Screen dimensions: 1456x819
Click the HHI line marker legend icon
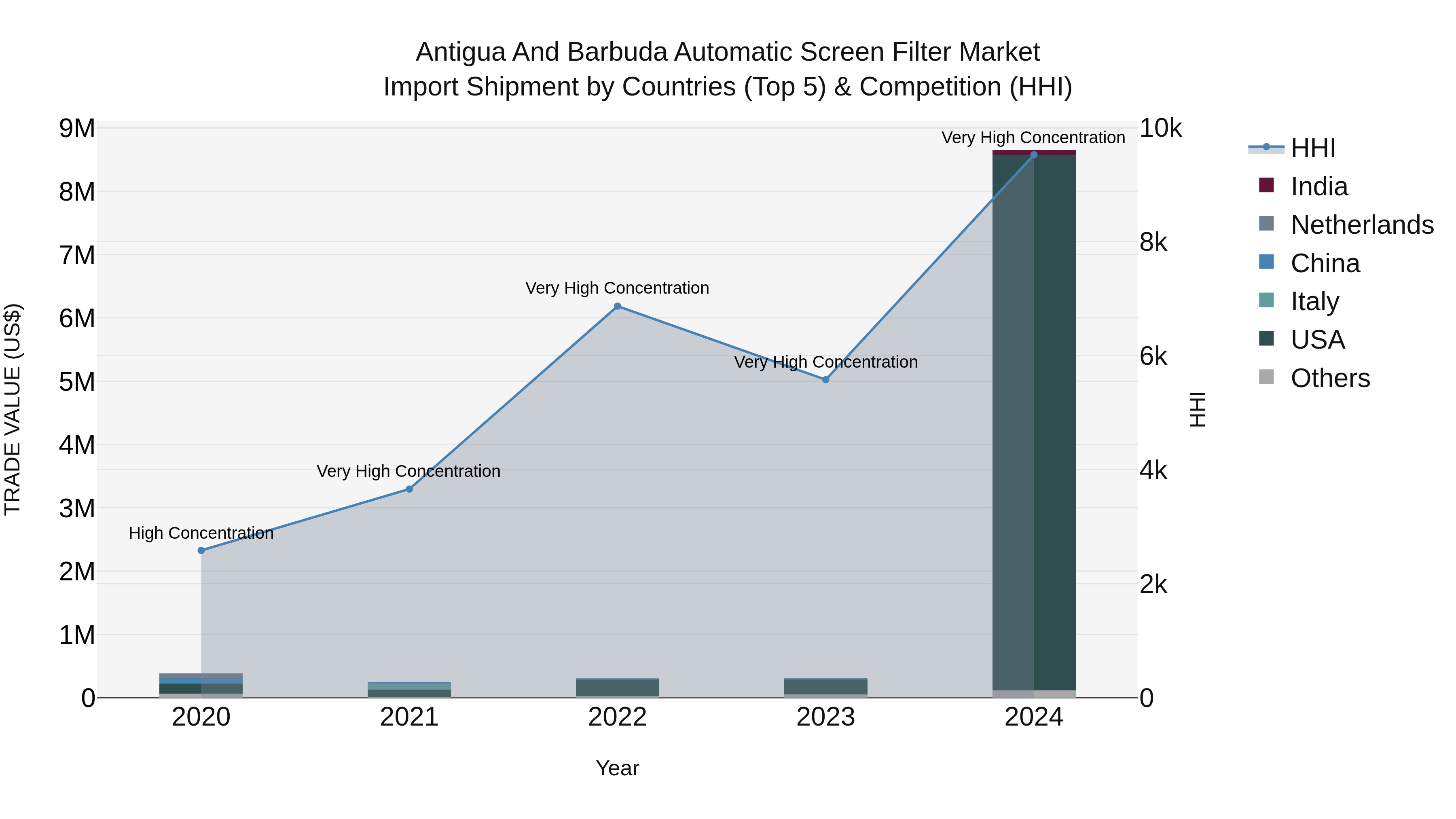[x=1266, y=148]
